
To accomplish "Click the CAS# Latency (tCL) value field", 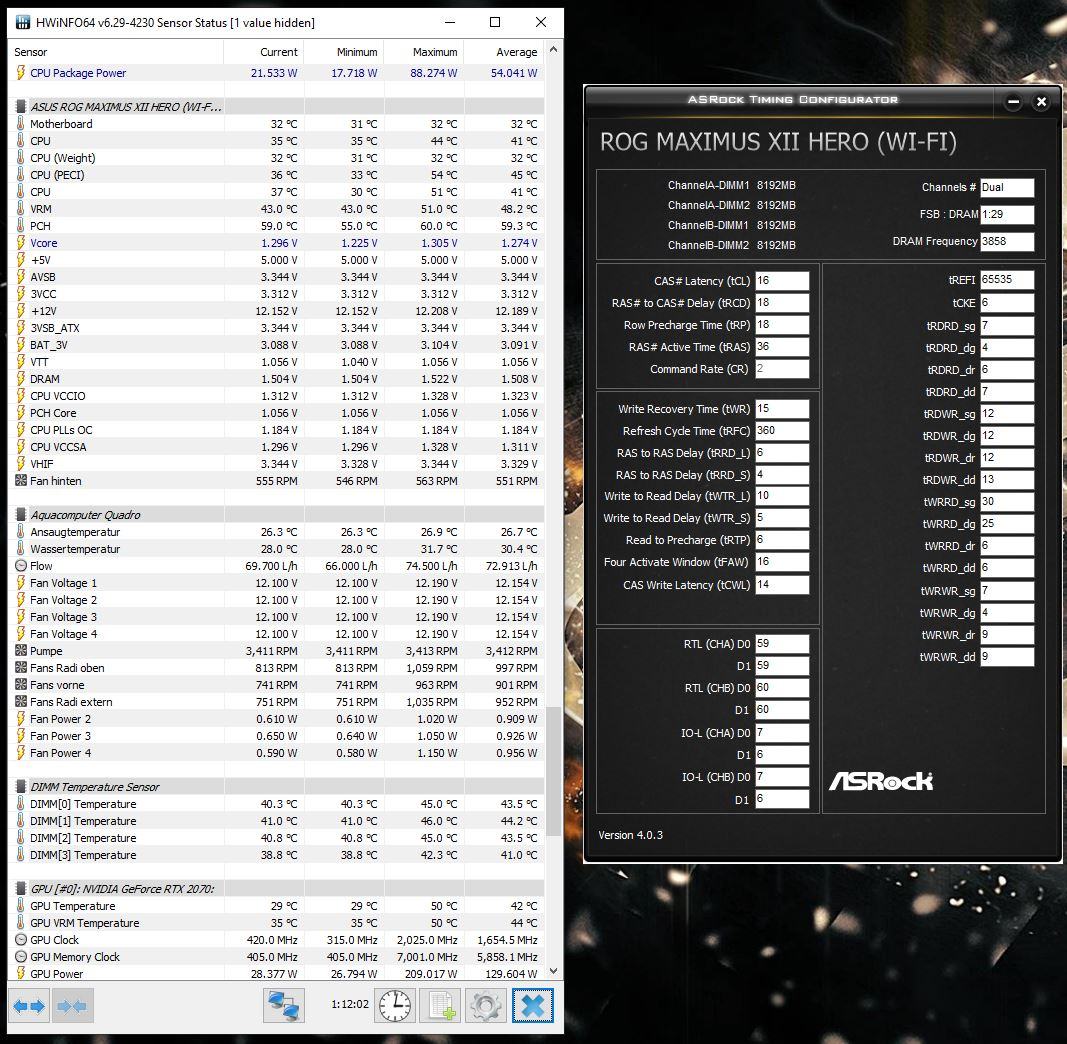I will [x=782, y=281].
